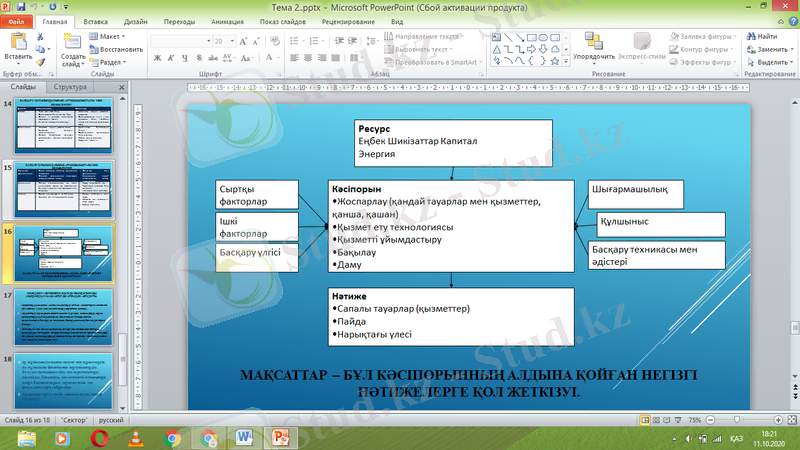Click the Find (Найти) button

point(766,36)
